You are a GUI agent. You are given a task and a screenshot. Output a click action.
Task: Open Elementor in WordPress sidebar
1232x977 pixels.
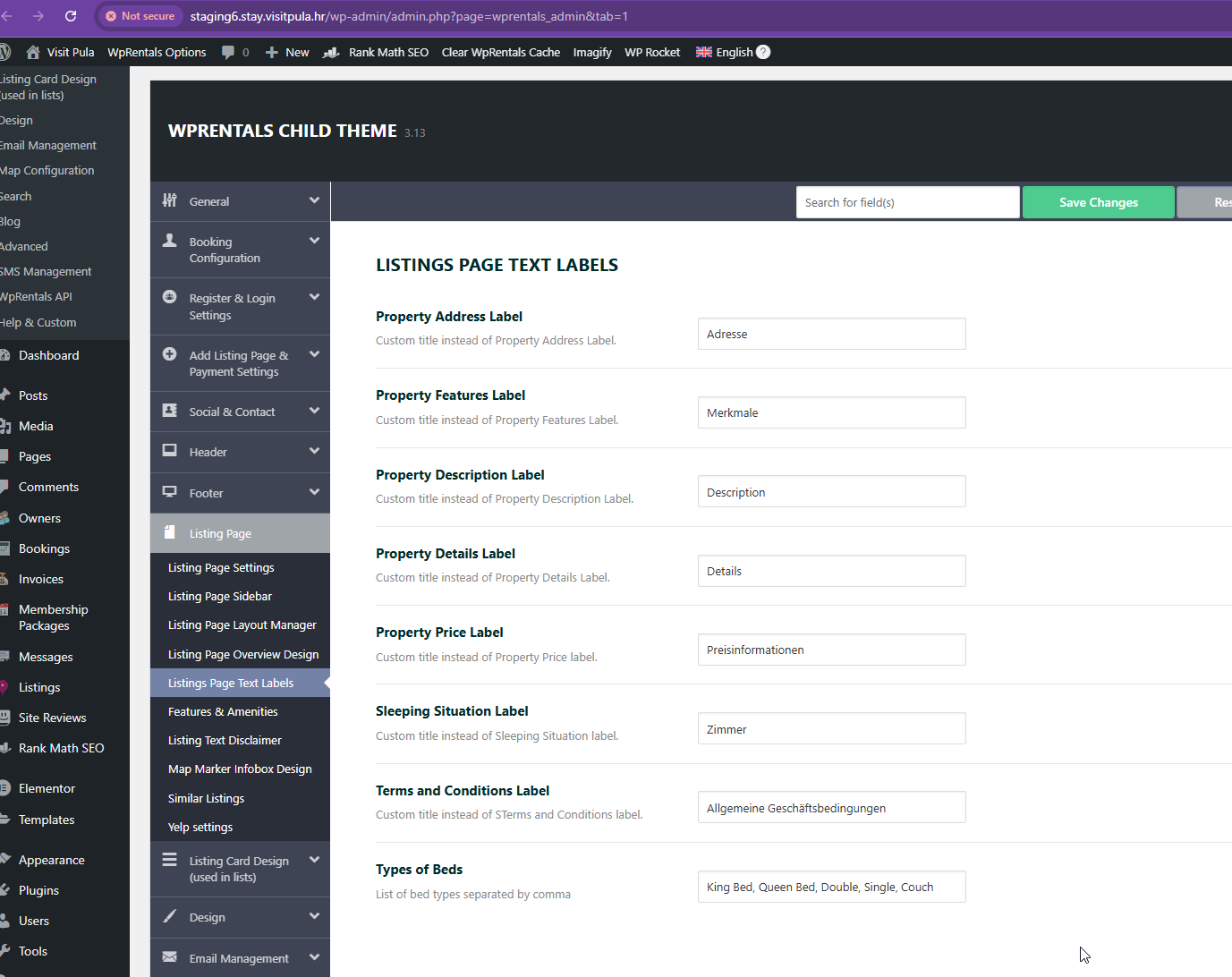47,788
